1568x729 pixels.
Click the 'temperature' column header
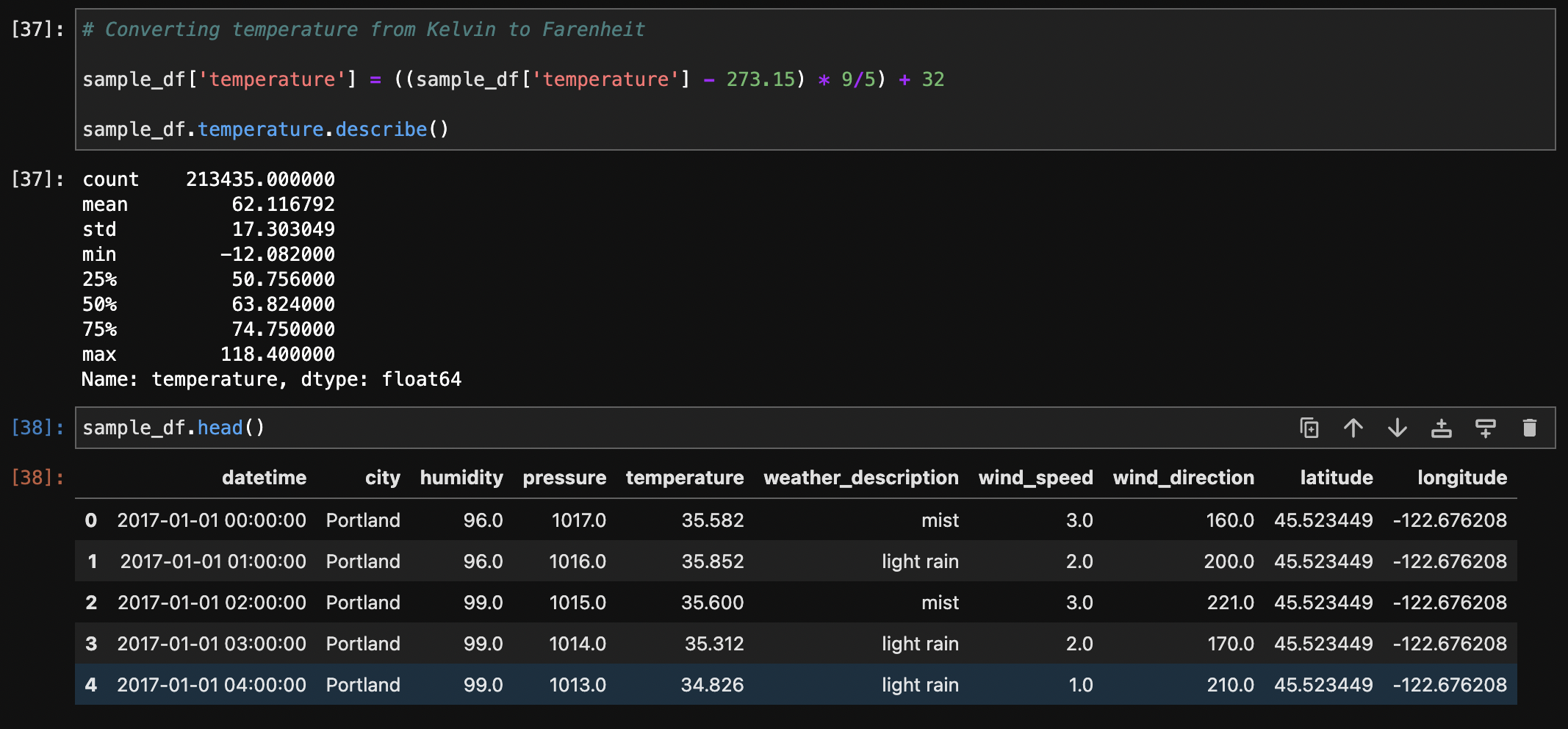tap(685, 478)
